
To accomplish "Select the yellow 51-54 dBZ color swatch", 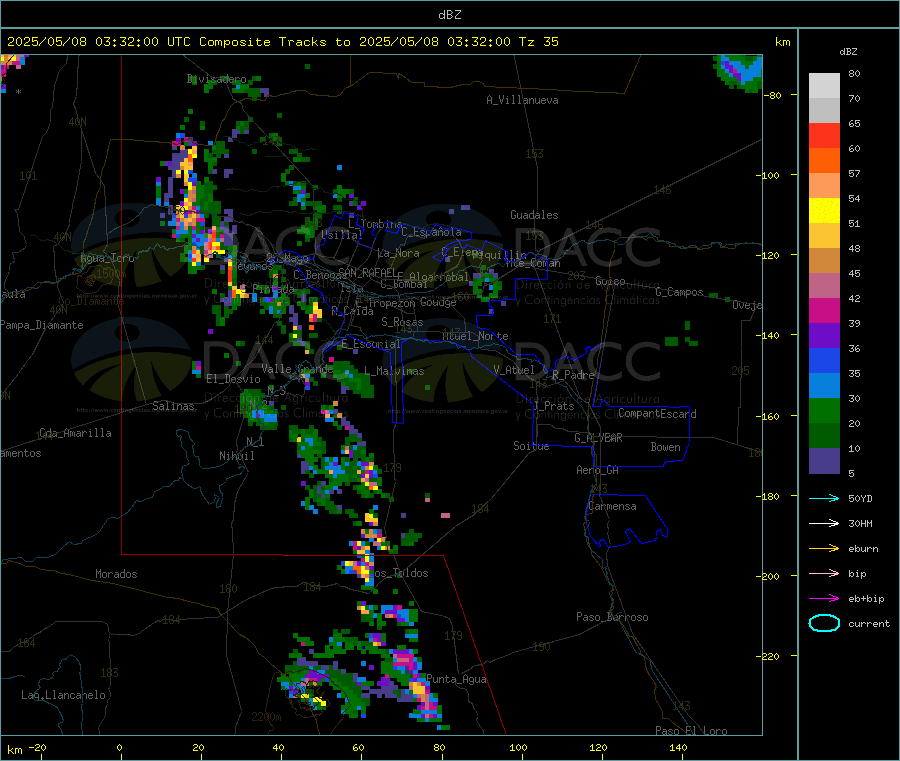I will 824,211.
